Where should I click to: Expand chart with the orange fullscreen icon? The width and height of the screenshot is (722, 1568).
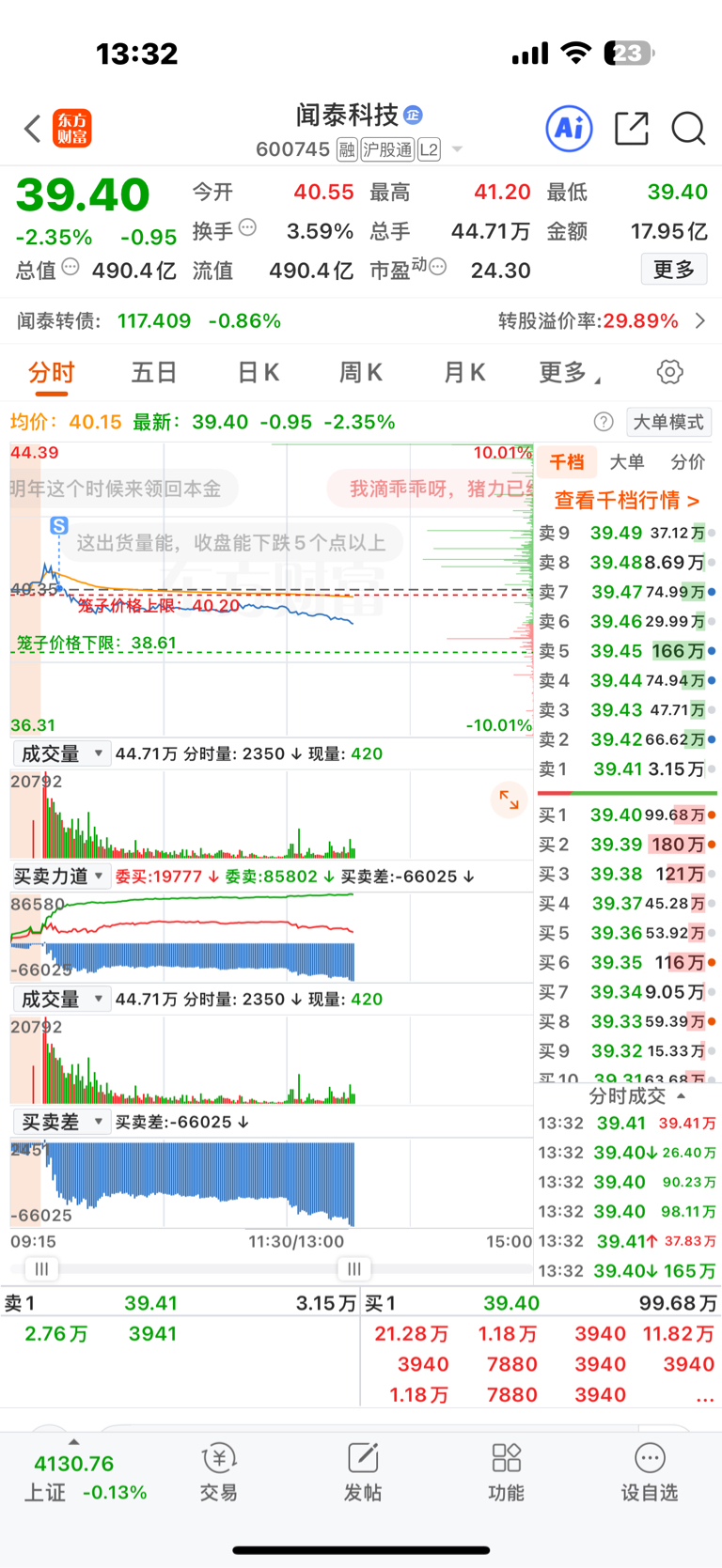[x=509, y=800]
